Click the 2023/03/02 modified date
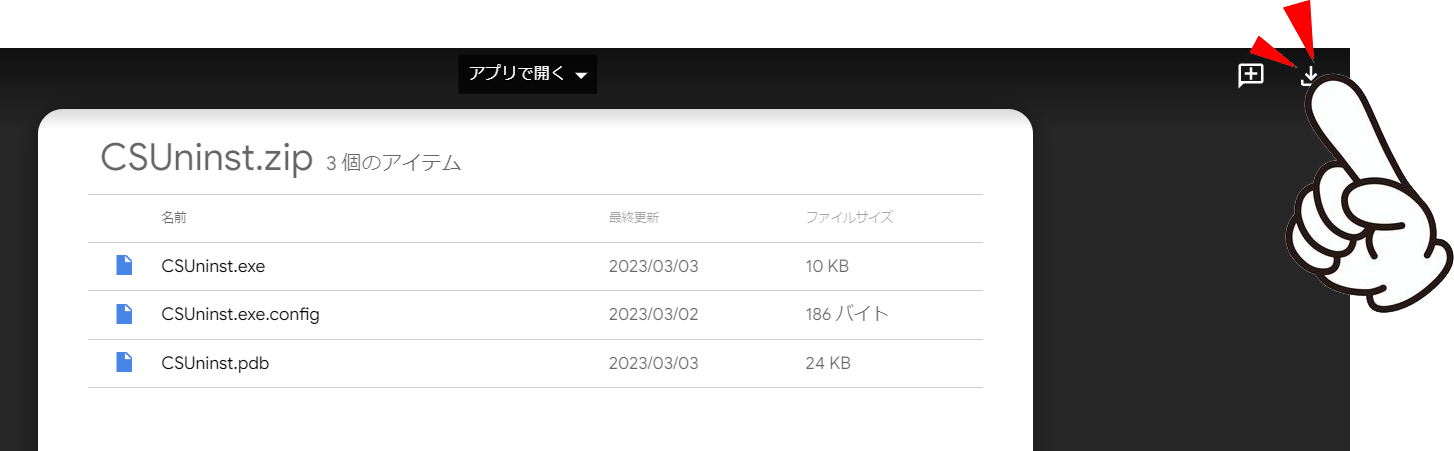The width and height of the screenshot is (1454, 451). coord(653,314)
